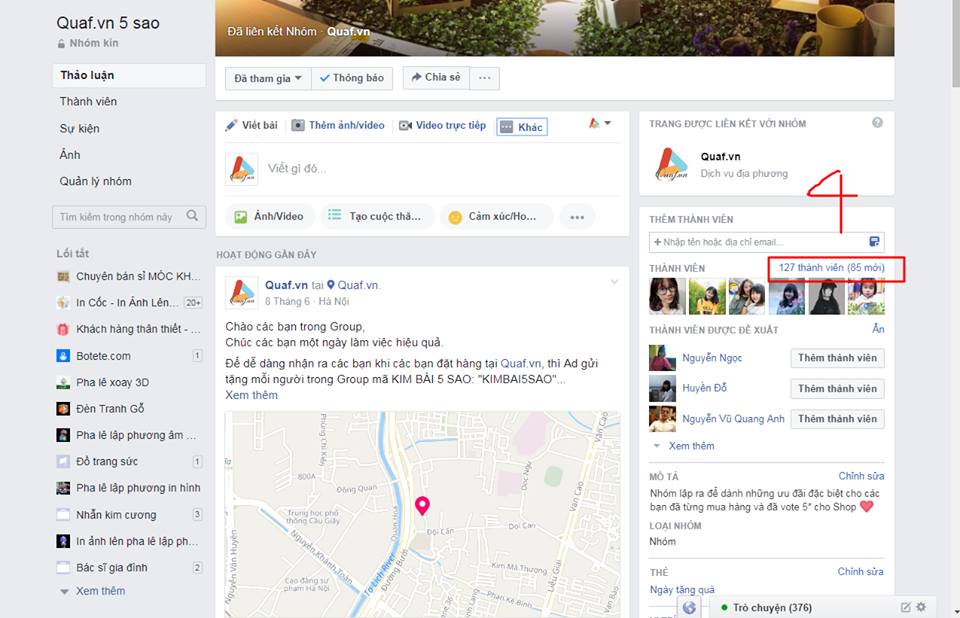Open the Đã tham gia dropdown
The image size is (960, 618).
[x=263, y=78]
